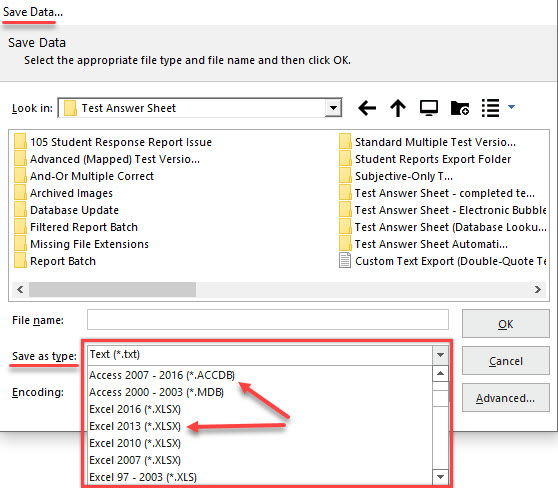Image resolution: width=558 pixels, height=488 pixels.
Task: Pick Access 2000 - 2003 (*.MDB) type
Action: pyautogui.click(x=156, y=392)
